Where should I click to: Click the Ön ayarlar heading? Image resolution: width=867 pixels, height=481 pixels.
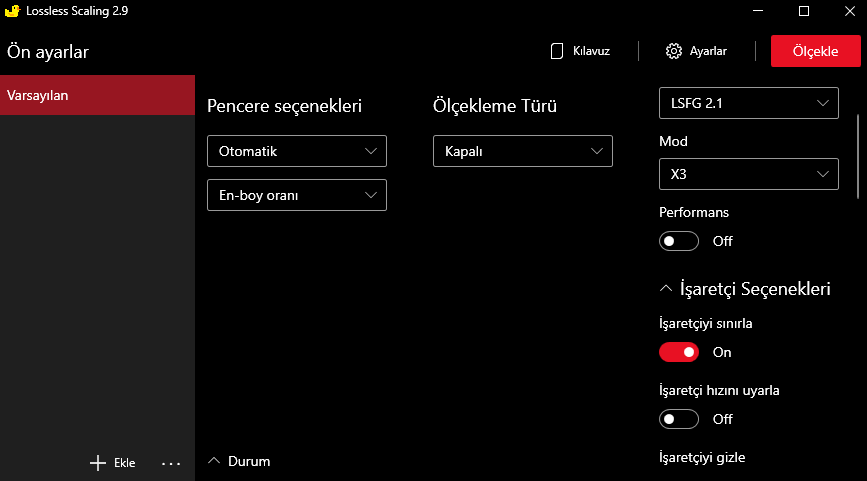pos(48,51)
